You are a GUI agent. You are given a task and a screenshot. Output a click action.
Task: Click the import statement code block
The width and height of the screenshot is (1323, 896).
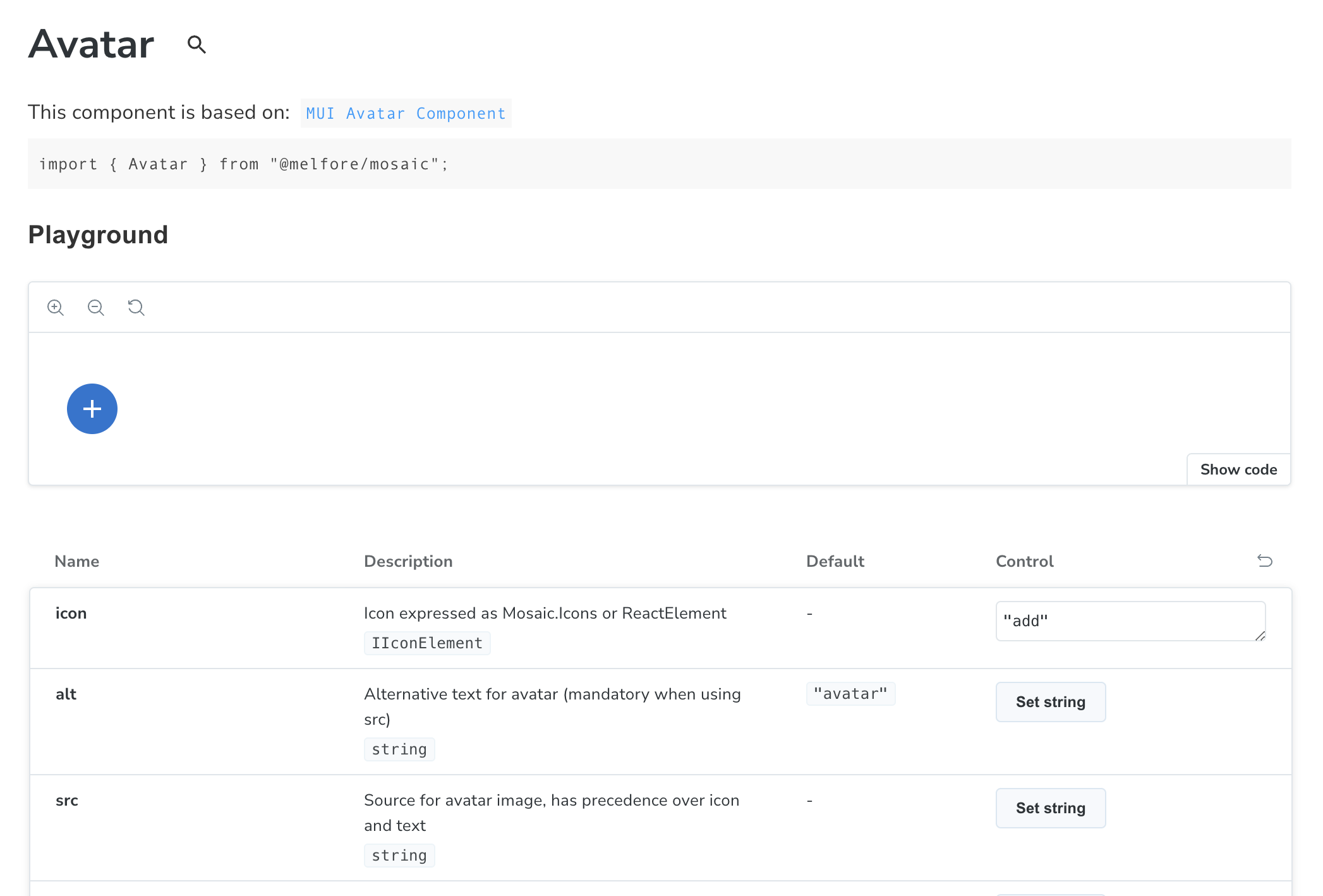(x=659, y=164)
